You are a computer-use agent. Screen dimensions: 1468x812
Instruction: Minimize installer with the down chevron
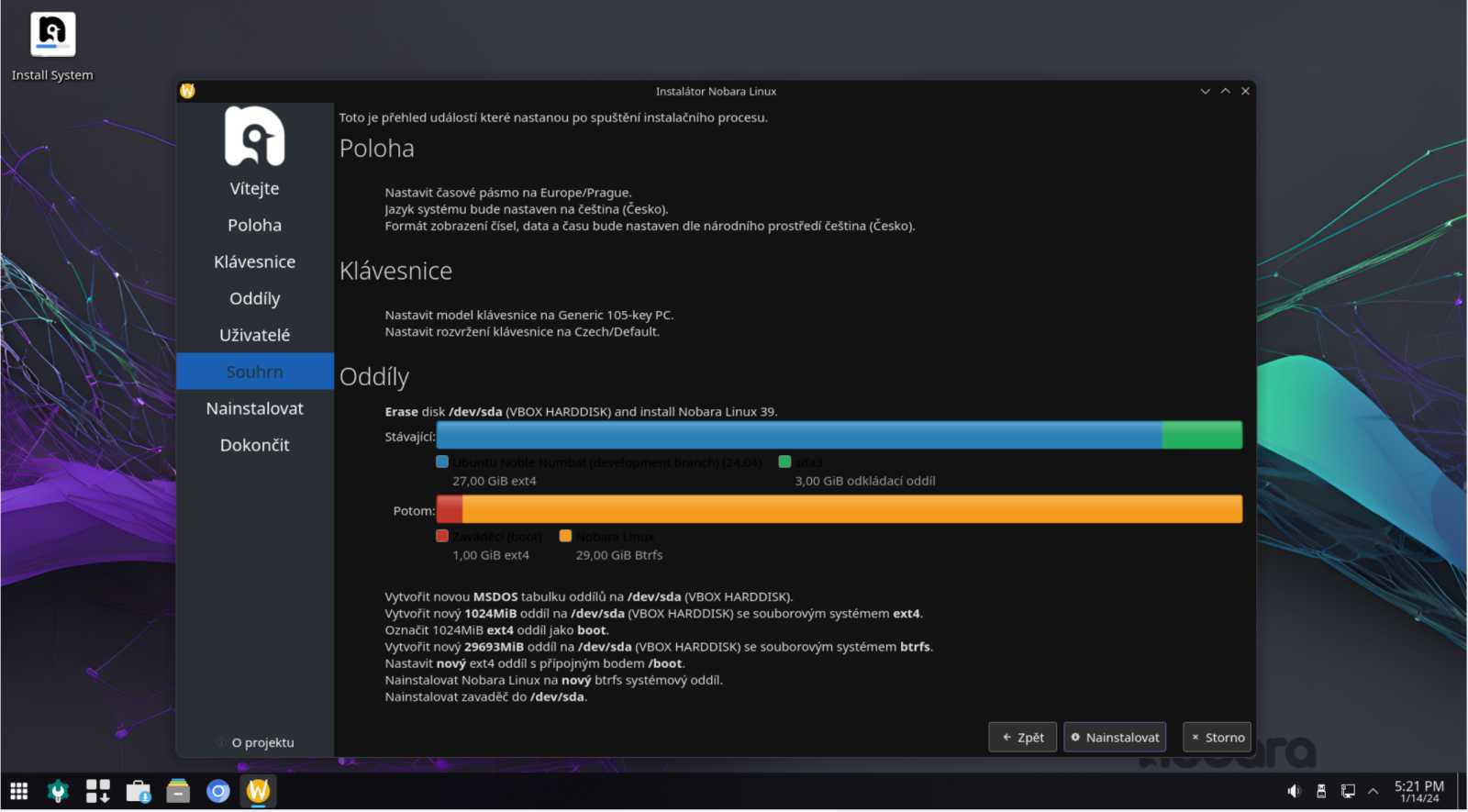coord(1206,91)
